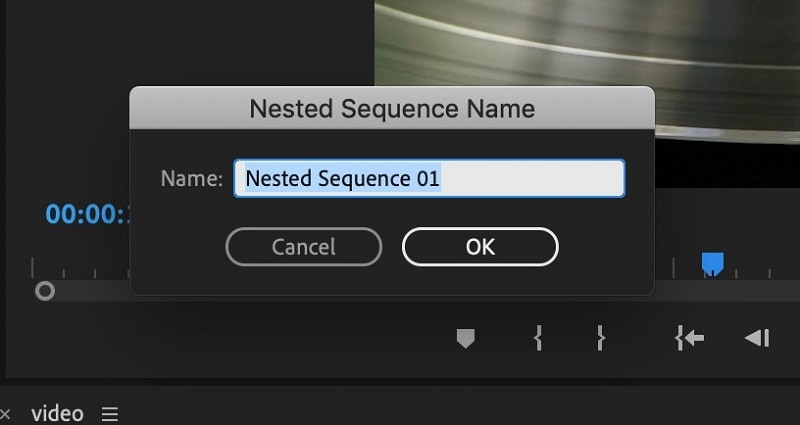This screenshot has height=425, width=800.
Task: Open the video panel hamburger menu
Action: click(110, 414)
